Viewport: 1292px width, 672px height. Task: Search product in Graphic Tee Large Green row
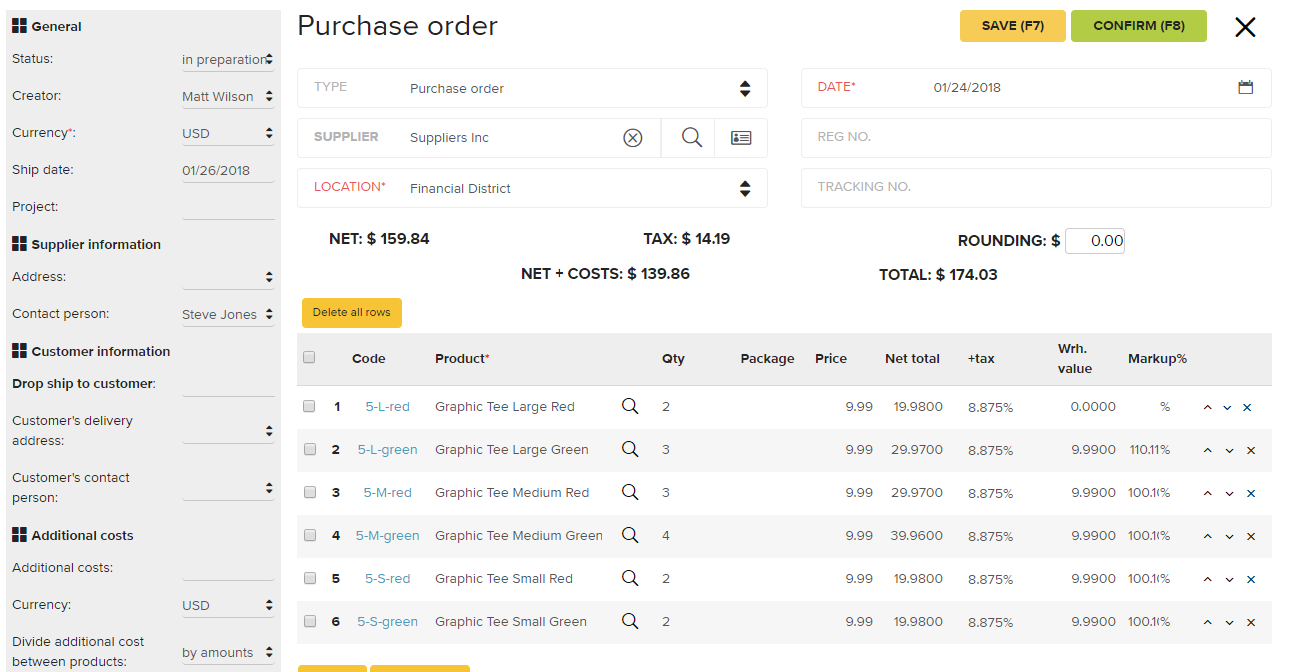coord(630,449)
